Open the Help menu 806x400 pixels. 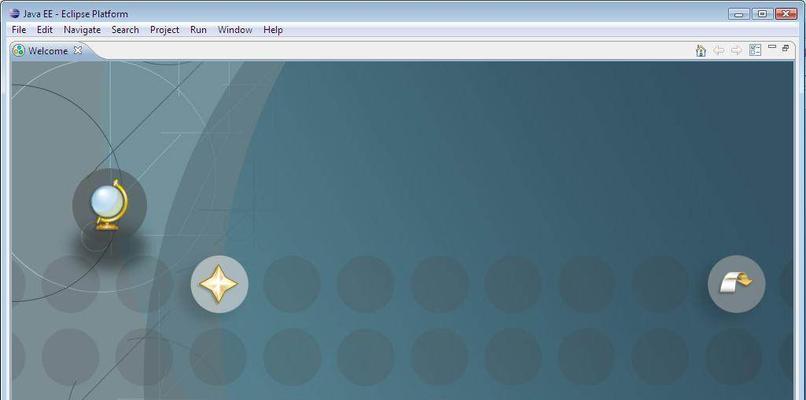coord(273,30)
